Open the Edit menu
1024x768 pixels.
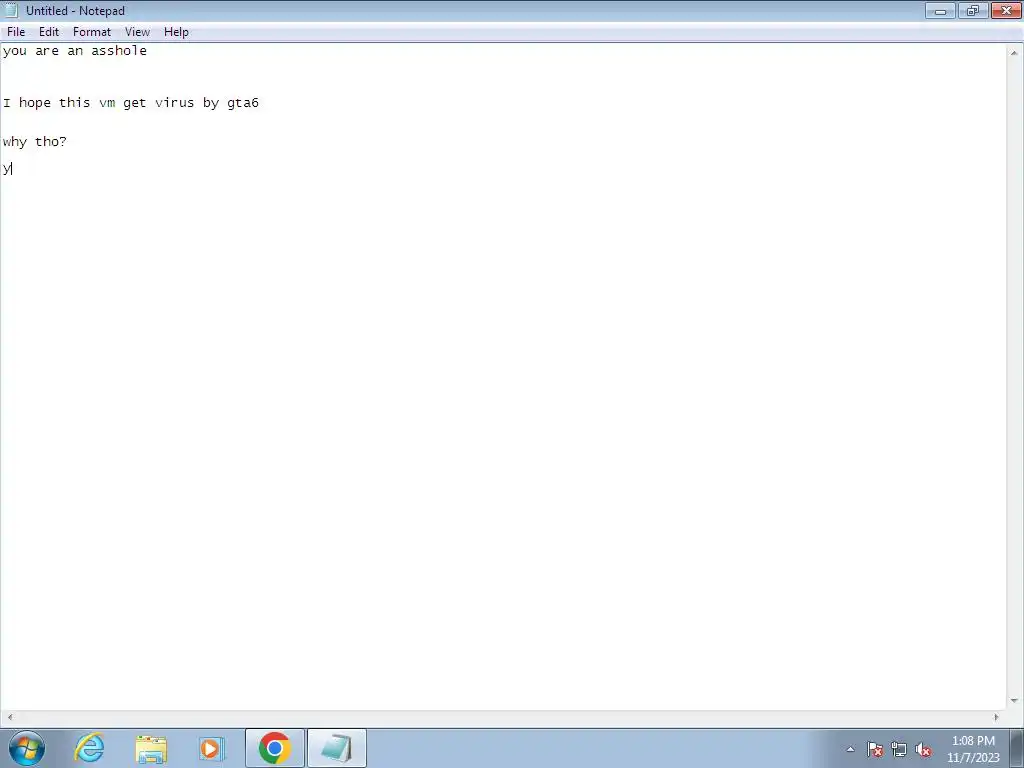click(49, 32)
